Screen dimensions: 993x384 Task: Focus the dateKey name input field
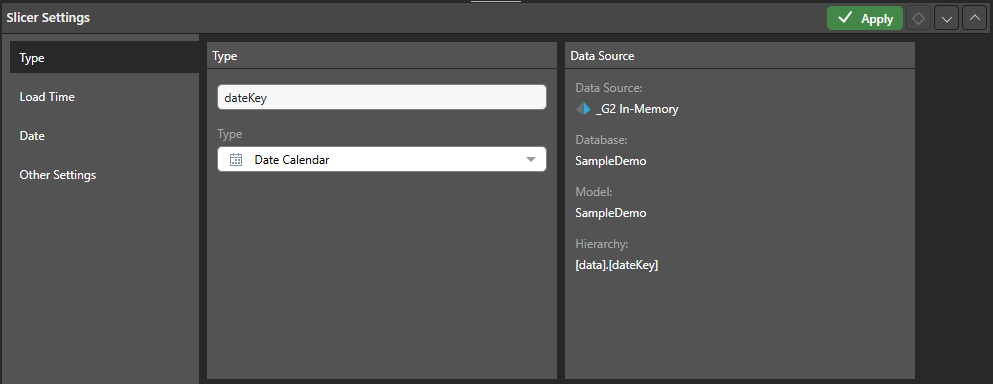[x=382, y=98]
